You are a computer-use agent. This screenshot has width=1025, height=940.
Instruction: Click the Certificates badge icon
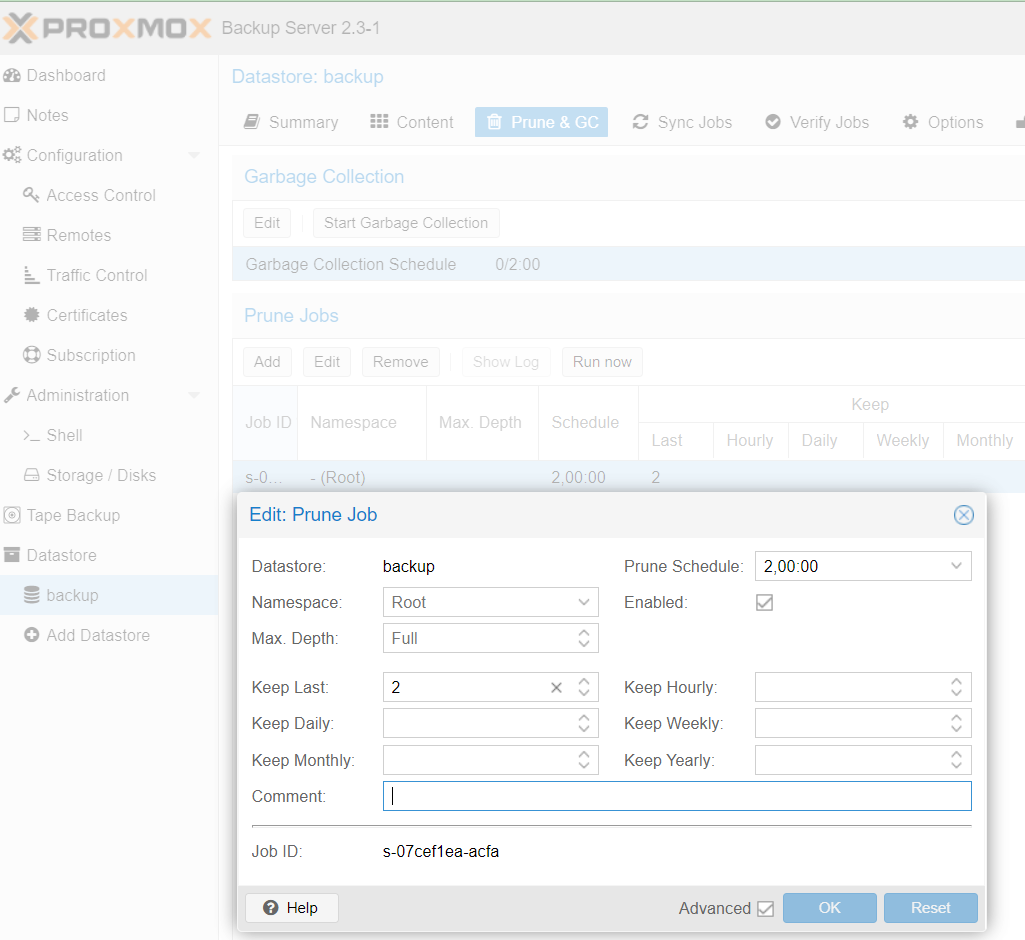tap(31, 315)
